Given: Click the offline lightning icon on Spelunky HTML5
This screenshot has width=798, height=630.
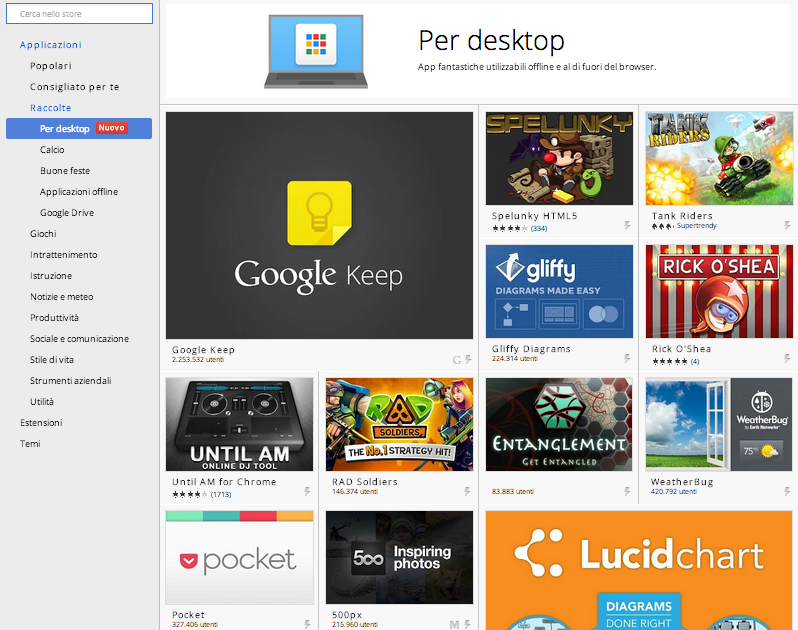Looking at the screenshot, I should [x=627, y=225].
